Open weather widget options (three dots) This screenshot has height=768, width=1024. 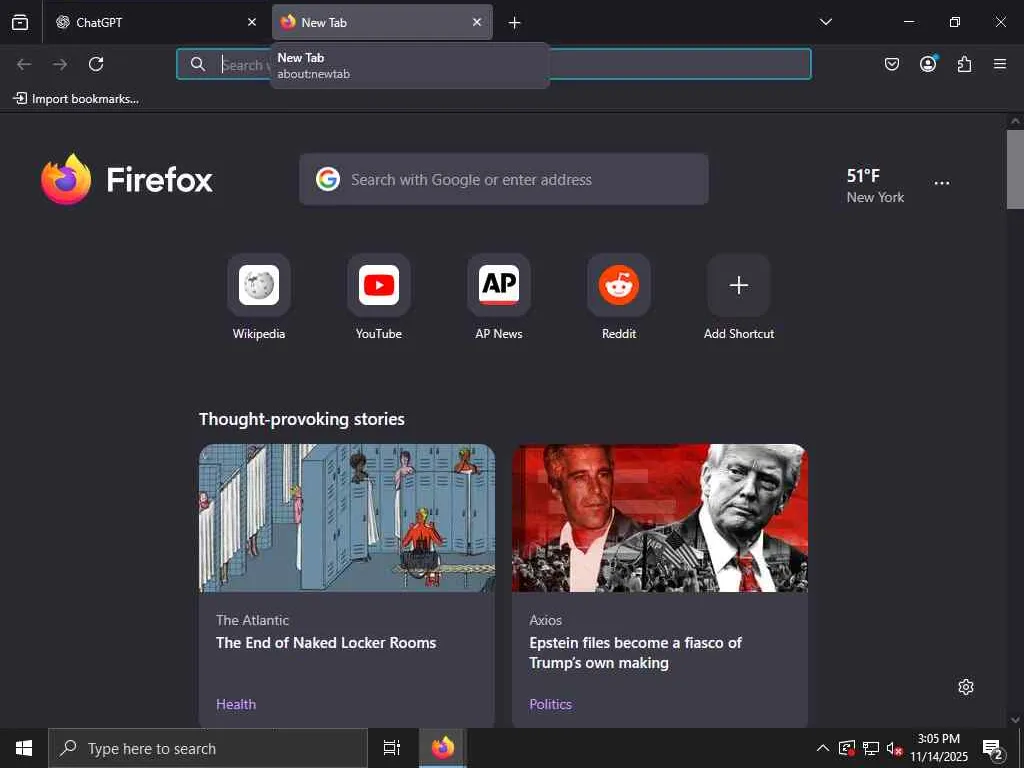click(x=942, y=184)
